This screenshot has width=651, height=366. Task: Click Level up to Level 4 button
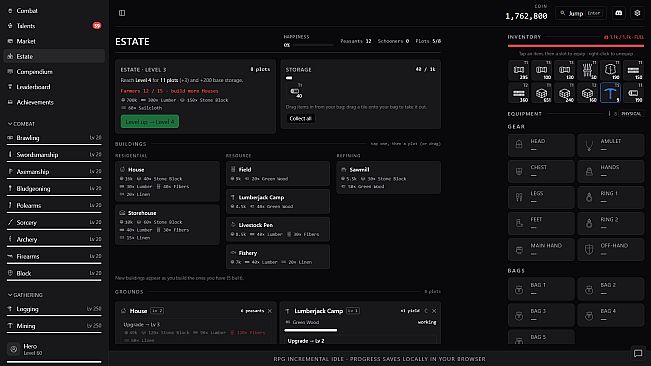pos(150,122)
